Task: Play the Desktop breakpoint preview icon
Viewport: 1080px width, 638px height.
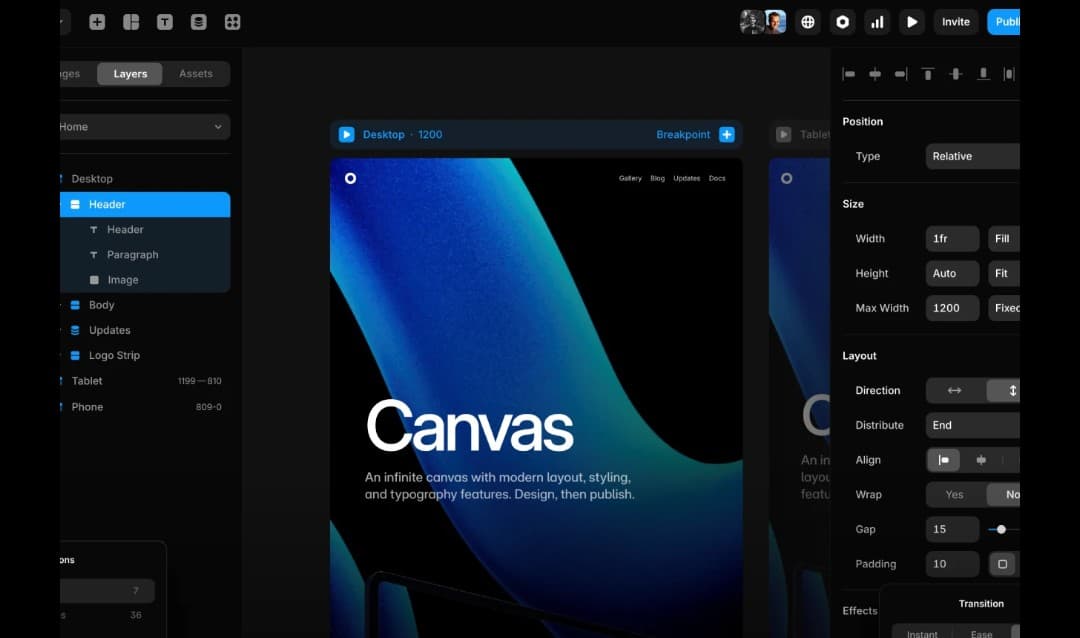Action: 346,134
